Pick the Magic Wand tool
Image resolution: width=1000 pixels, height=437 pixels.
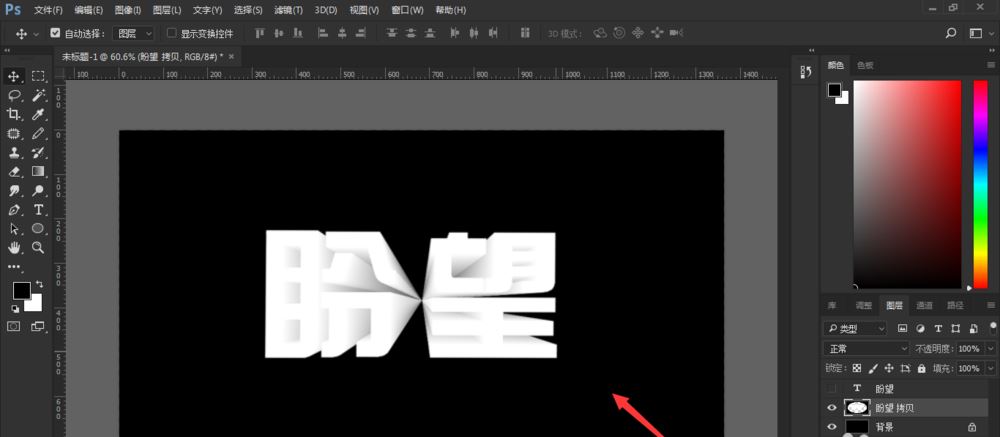tap(38, 96)
